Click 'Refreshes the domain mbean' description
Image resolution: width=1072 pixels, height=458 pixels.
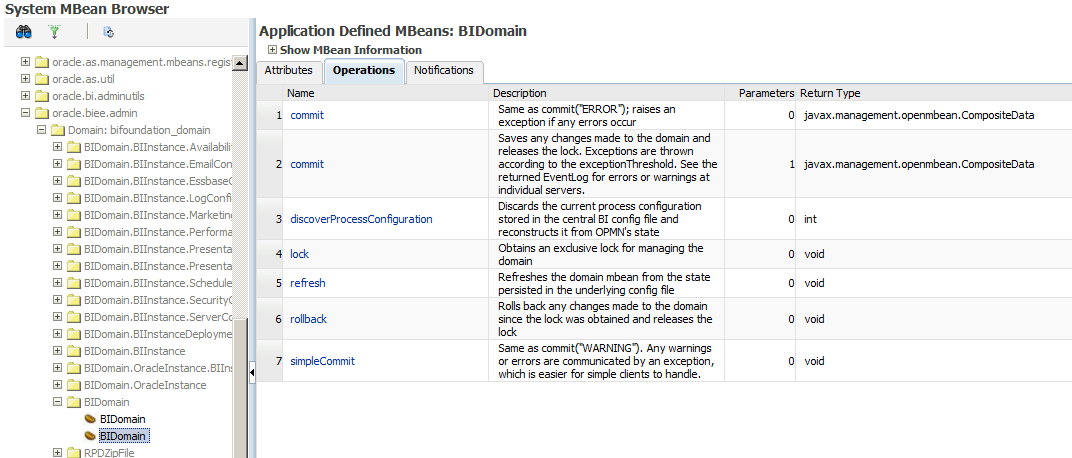(x=604, y=283)
